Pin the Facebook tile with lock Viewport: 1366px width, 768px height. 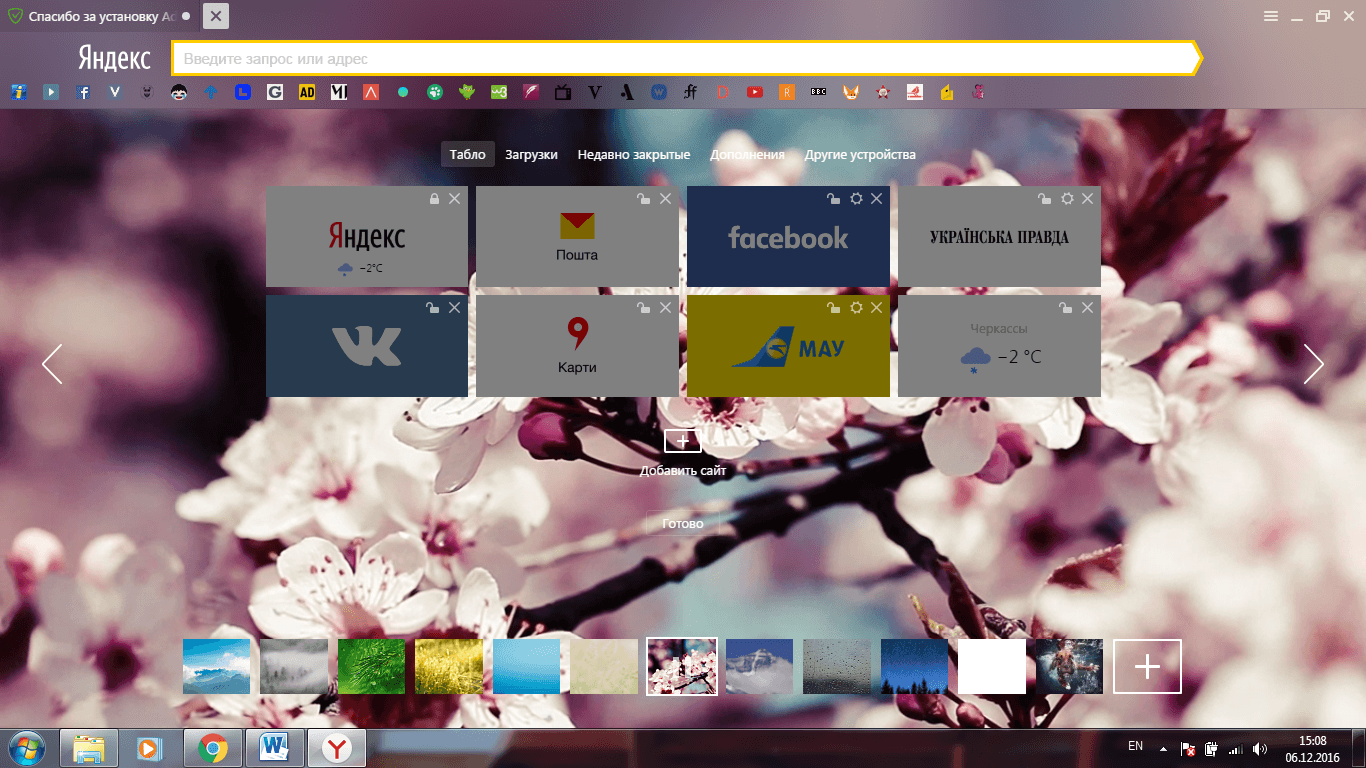click(x=833, y=199)
